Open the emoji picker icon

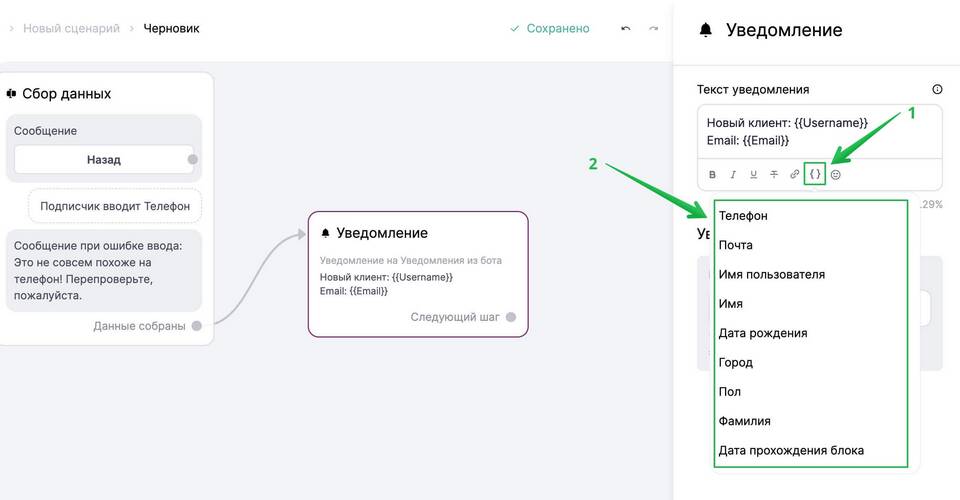click(836, 175)
